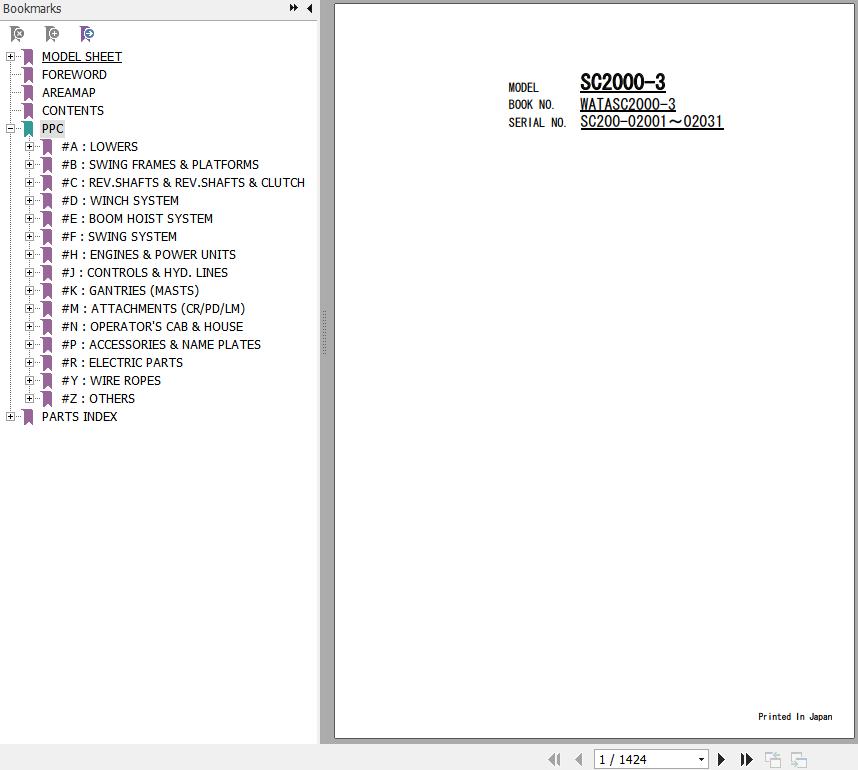Expand #J : CONTROLS & HYD. LINES node
This screenshot has width=858, height=770.
click(30, 273)
